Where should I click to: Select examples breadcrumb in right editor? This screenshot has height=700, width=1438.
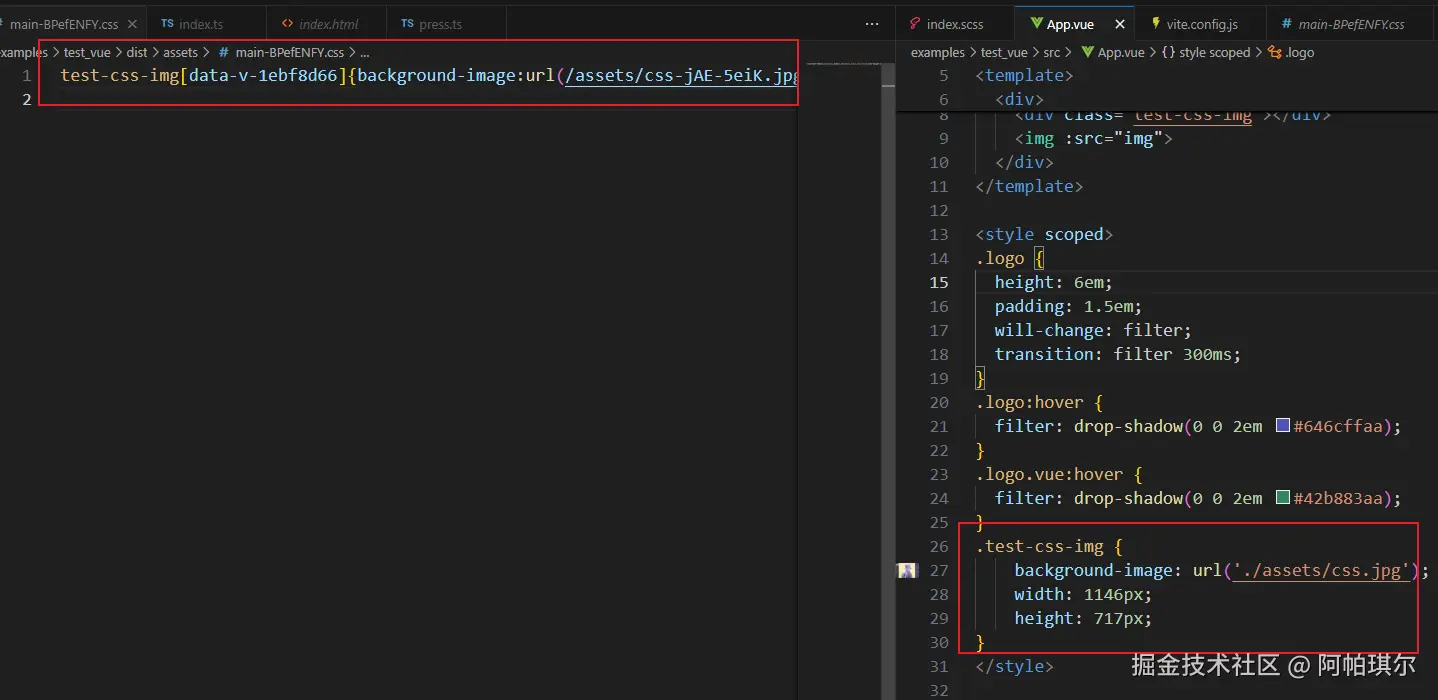(938, 52)
